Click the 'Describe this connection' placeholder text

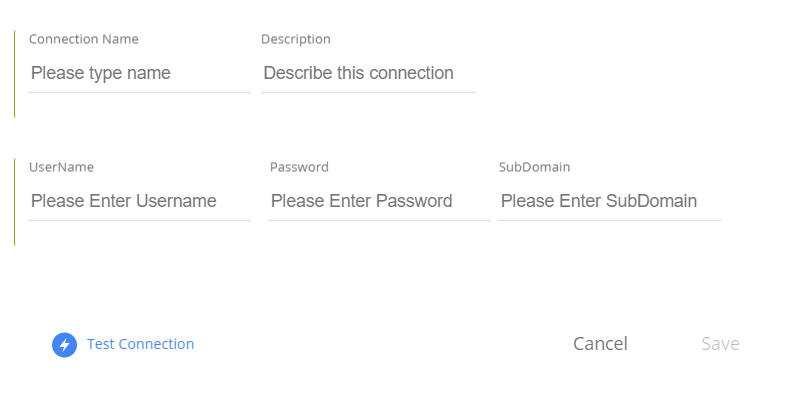point(359,73)
